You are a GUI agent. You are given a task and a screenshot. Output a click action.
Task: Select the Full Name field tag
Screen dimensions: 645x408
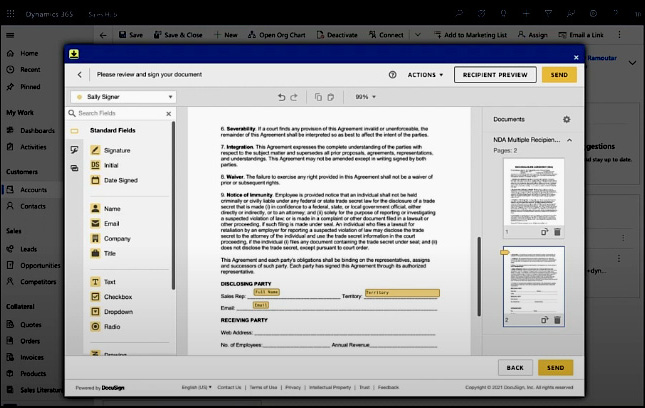pos(267,292)
